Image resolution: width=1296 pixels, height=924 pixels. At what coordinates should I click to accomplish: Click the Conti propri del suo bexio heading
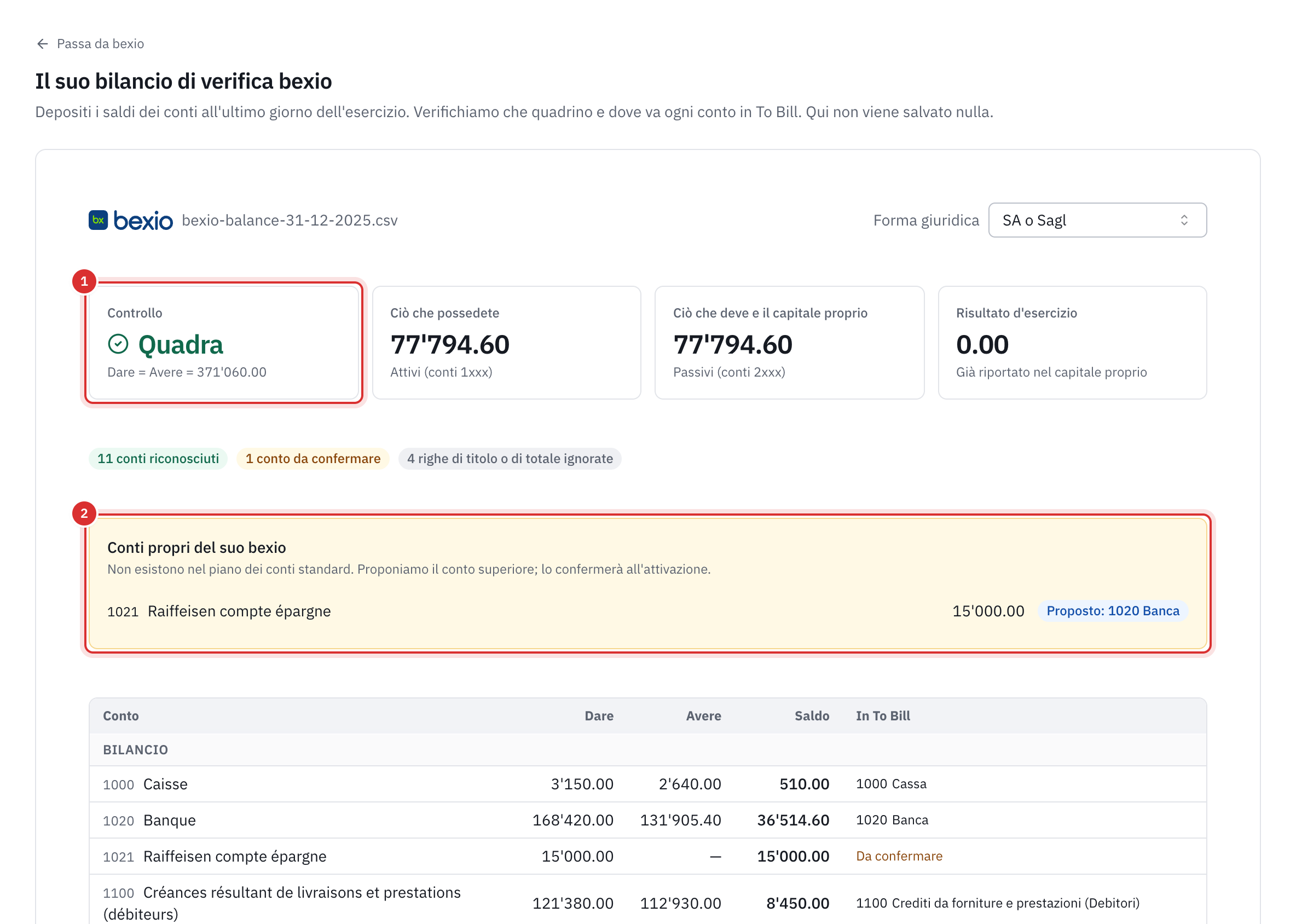pyautogui.click(x=196, y=547)
